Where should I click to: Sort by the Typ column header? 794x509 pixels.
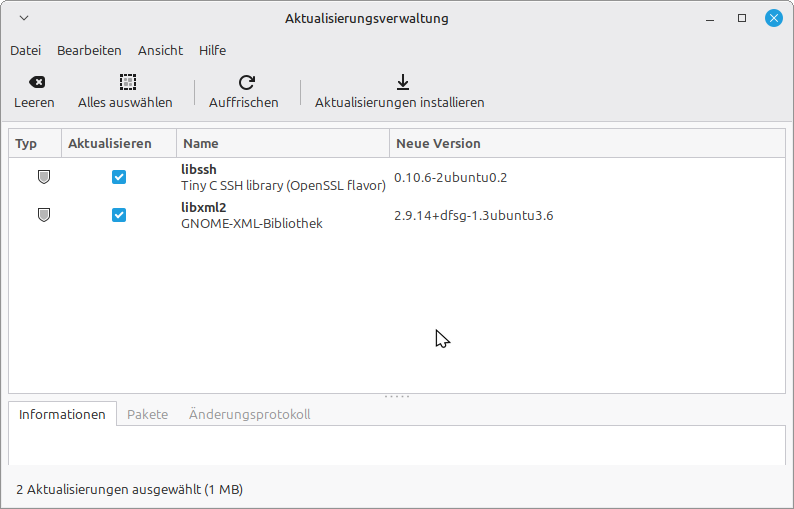click(x=35, y=143)
